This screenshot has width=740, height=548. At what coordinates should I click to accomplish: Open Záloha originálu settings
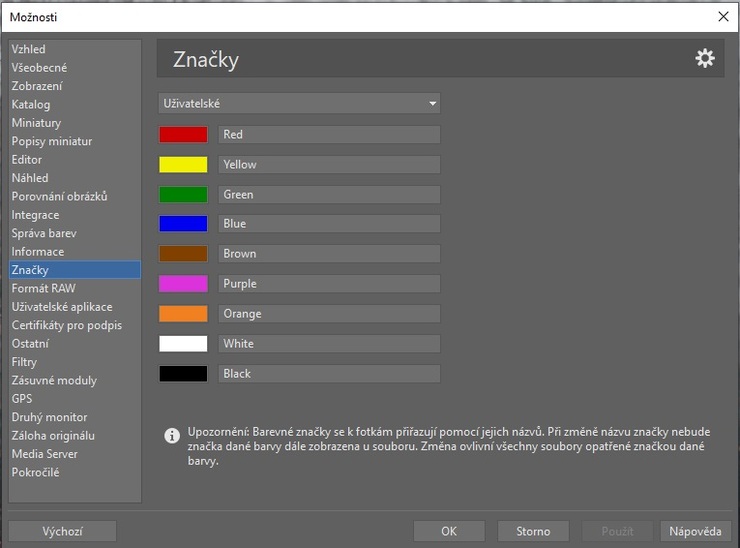(x=75, y=436)
